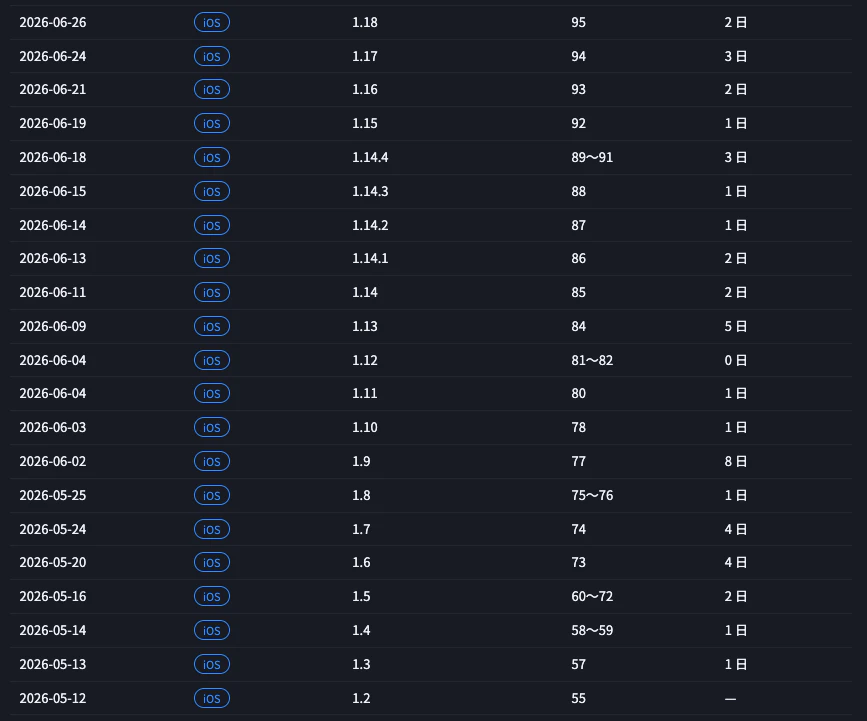Select version number 1.4

[361, 631]
